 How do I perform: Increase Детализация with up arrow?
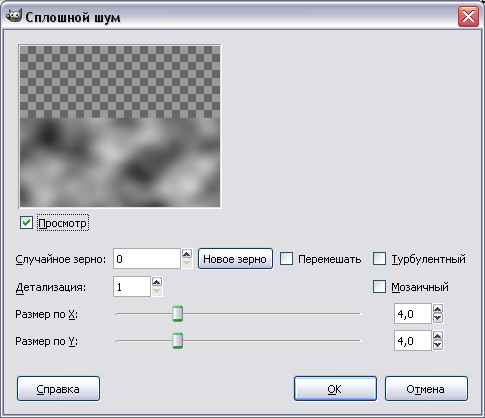click(x=157, y=282)
